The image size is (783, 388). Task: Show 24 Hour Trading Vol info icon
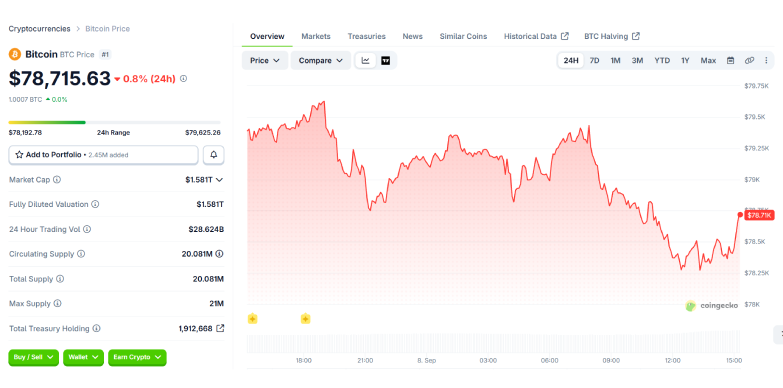click(87, 229)
